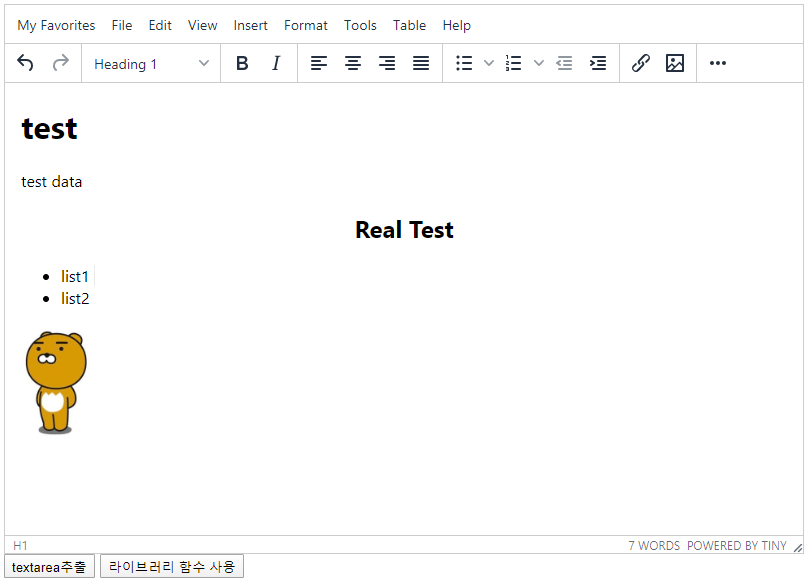804x585 pixels.
Task: Open the File menu
Action: point(122,25)
